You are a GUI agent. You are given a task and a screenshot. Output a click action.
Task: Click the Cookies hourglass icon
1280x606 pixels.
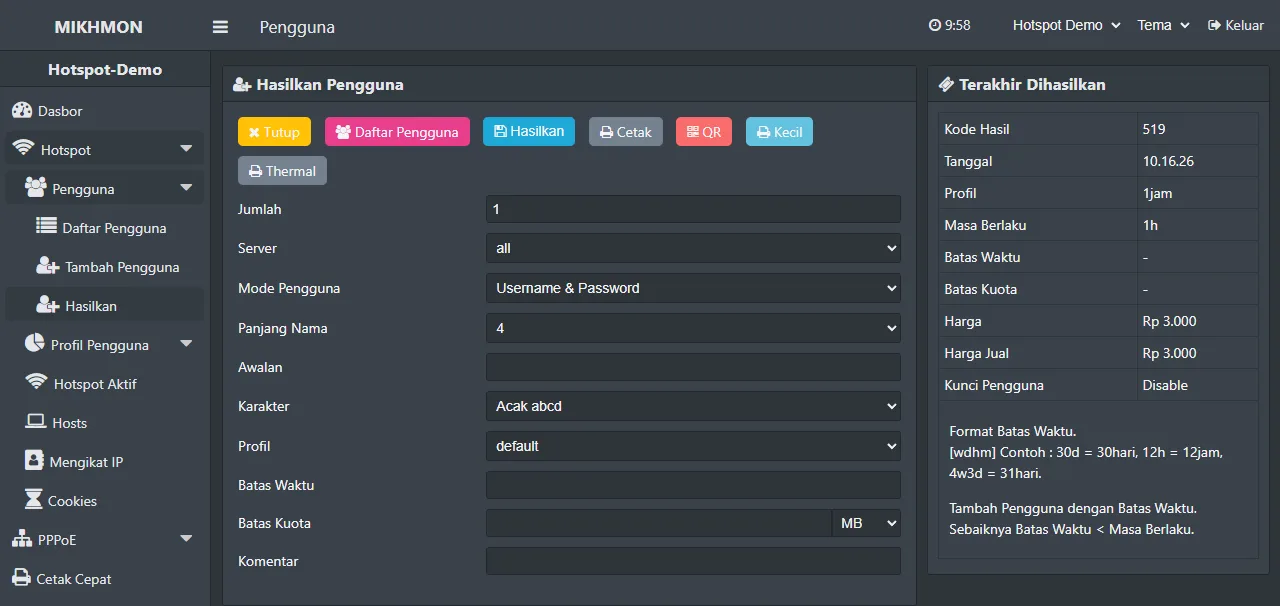pyautogui.click(x=34, y=500)
